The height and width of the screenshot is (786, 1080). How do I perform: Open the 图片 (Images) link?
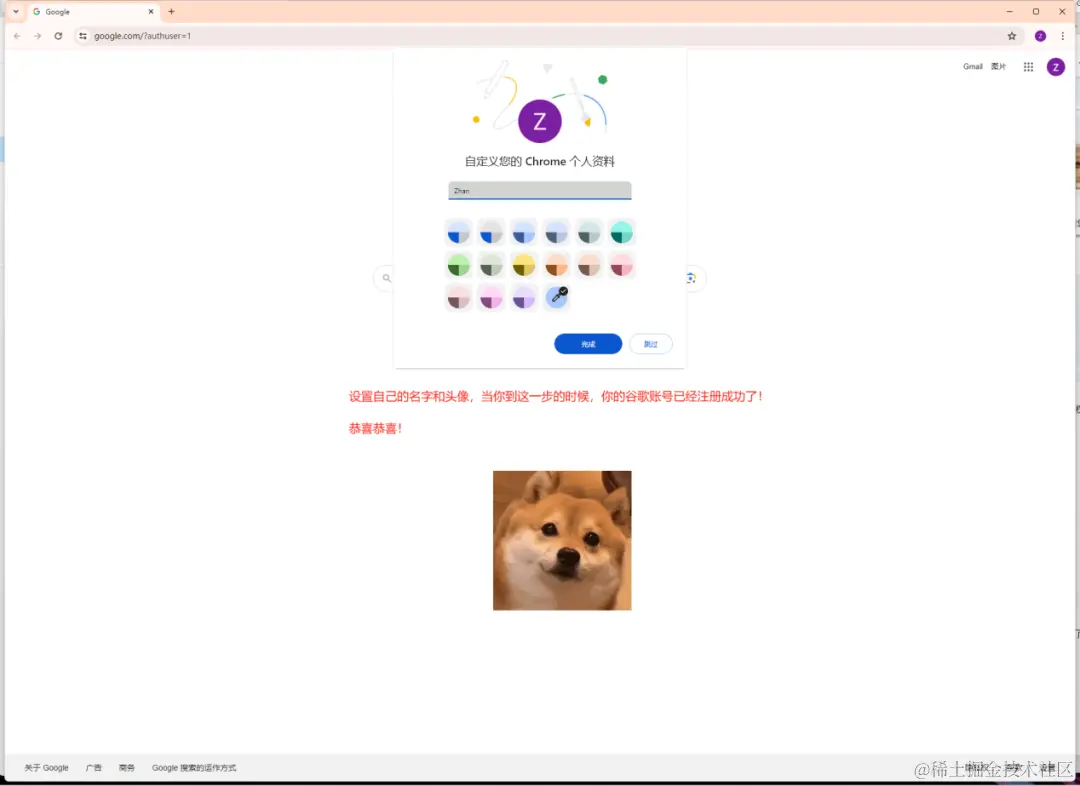click(998, 67)
